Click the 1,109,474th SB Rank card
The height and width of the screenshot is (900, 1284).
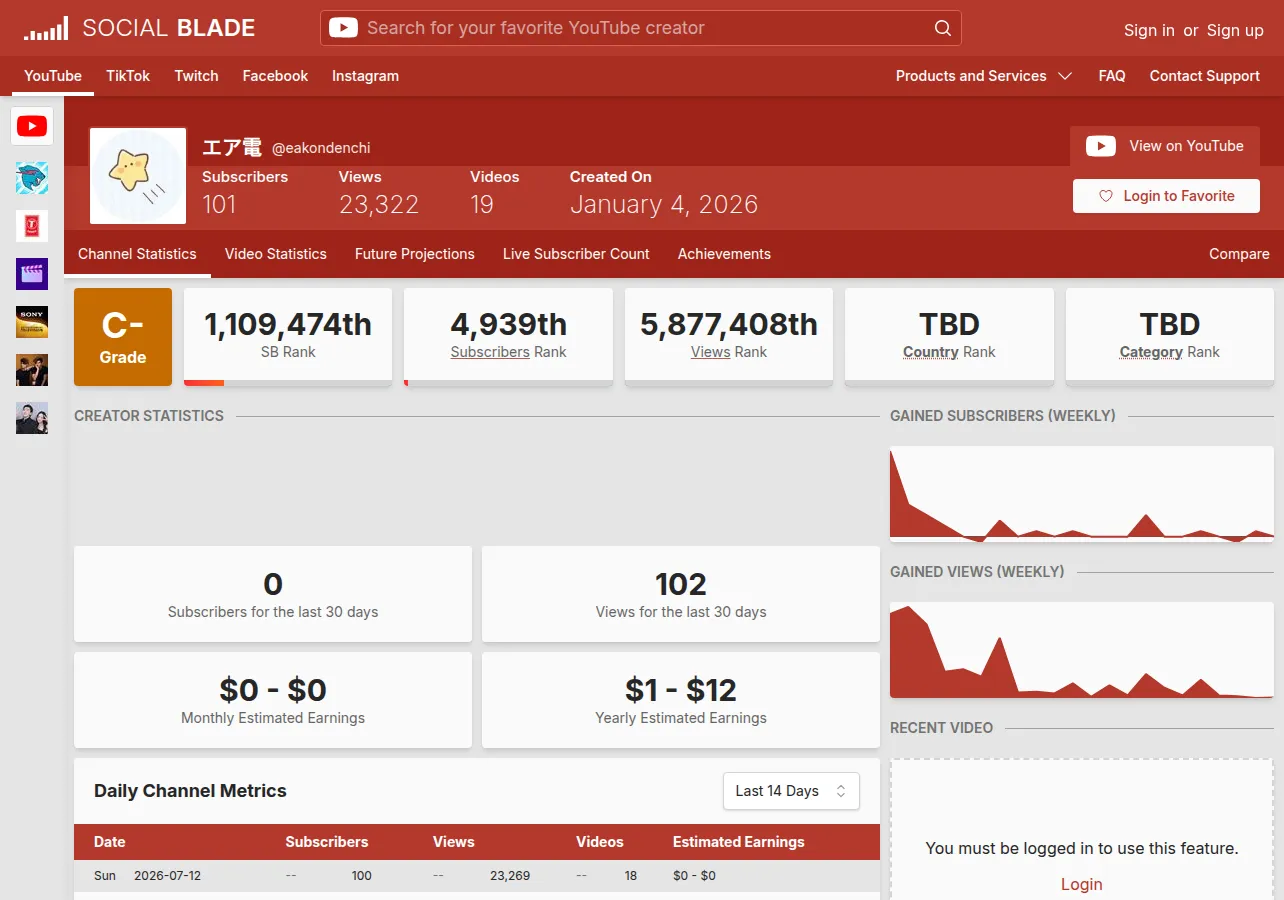(288, 336)
